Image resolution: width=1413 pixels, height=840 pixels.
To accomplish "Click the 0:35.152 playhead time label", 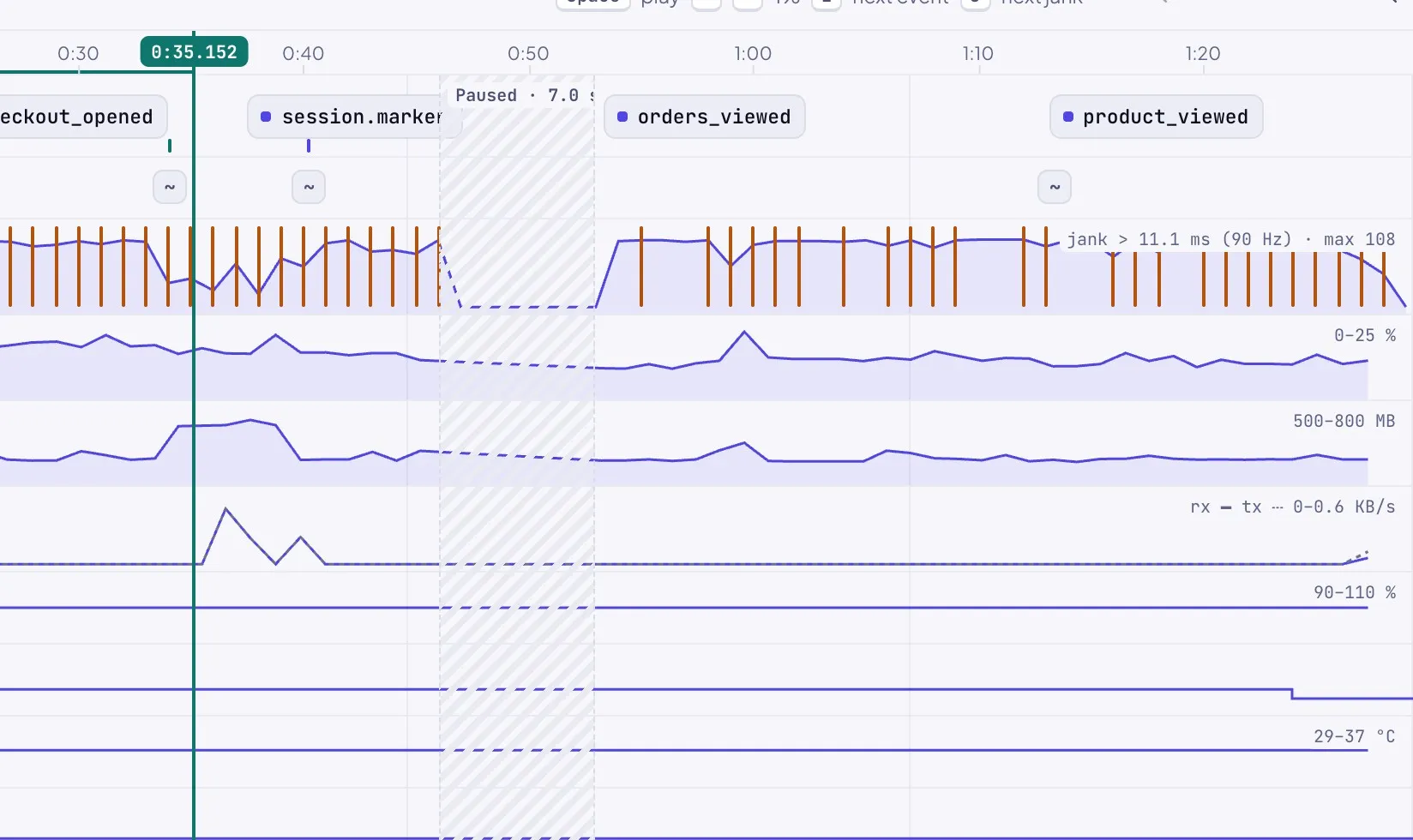I will coord(195,51).
